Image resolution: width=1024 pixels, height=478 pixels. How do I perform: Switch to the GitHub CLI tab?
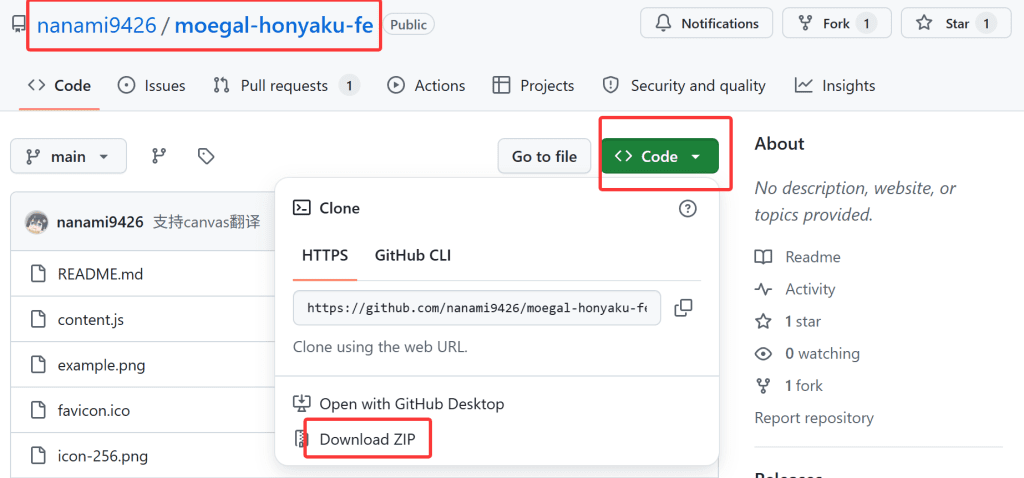pos(412,255)
